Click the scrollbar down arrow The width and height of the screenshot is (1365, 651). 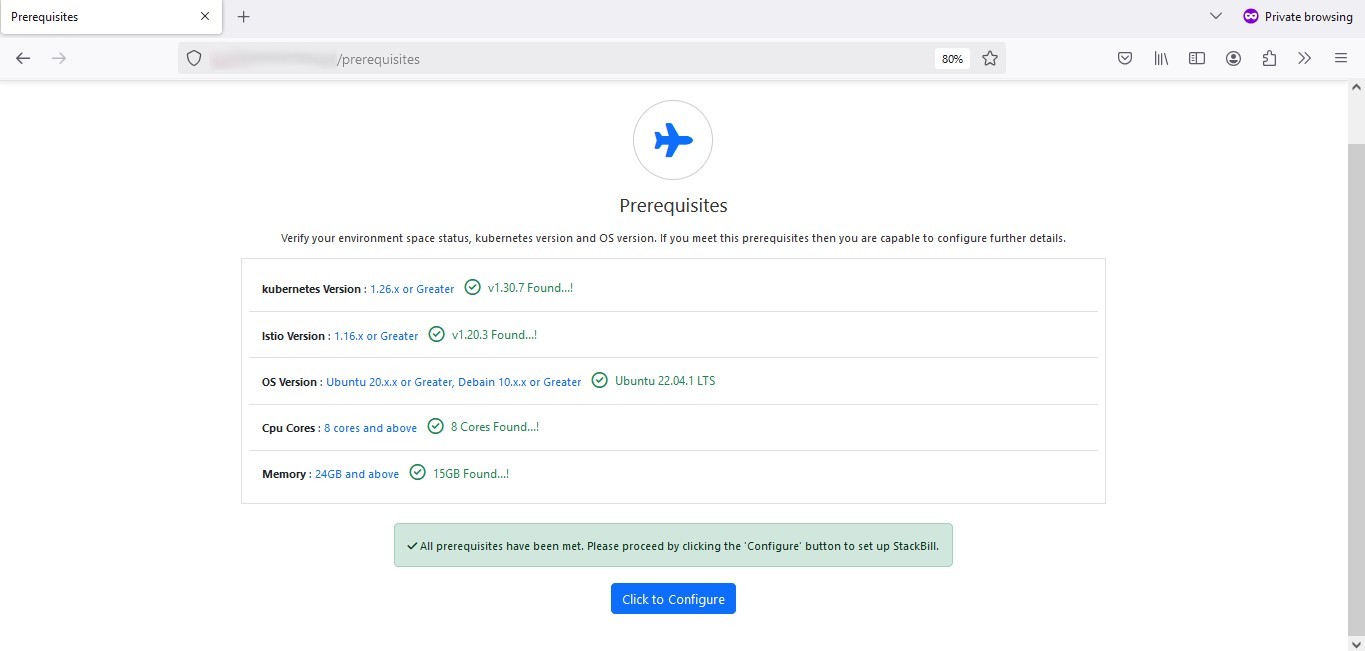coord(1356,643)
